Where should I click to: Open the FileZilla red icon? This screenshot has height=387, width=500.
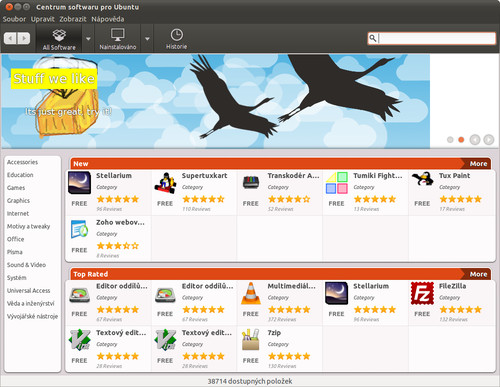(x=422, y=293)
